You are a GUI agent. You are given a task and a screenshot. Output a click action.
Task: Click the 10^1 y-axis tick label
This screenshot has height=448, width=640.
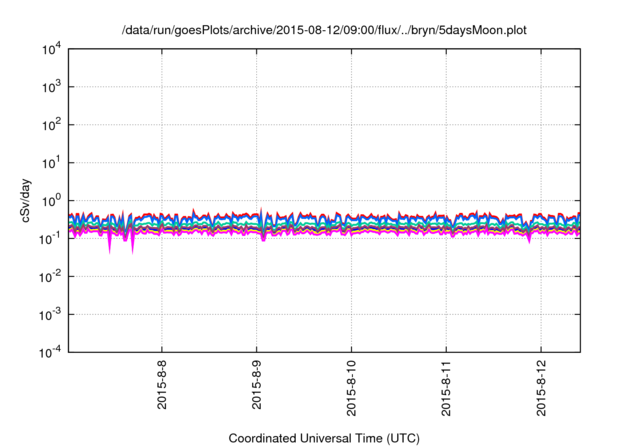[x=51, y=163]
